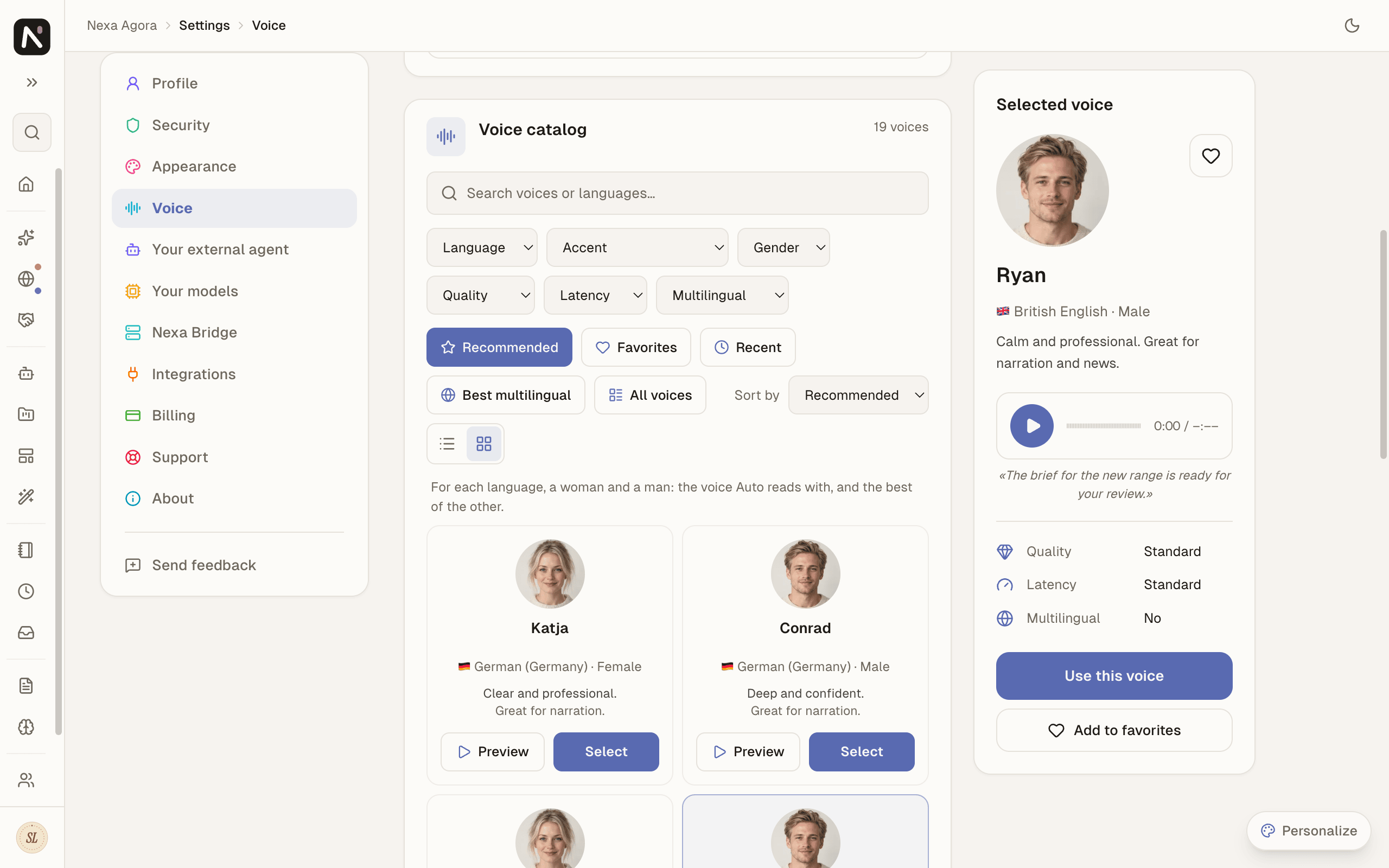Open the Nexa Bridge settings section
This screenshot has width=1389, height=868.
(234, 333)
